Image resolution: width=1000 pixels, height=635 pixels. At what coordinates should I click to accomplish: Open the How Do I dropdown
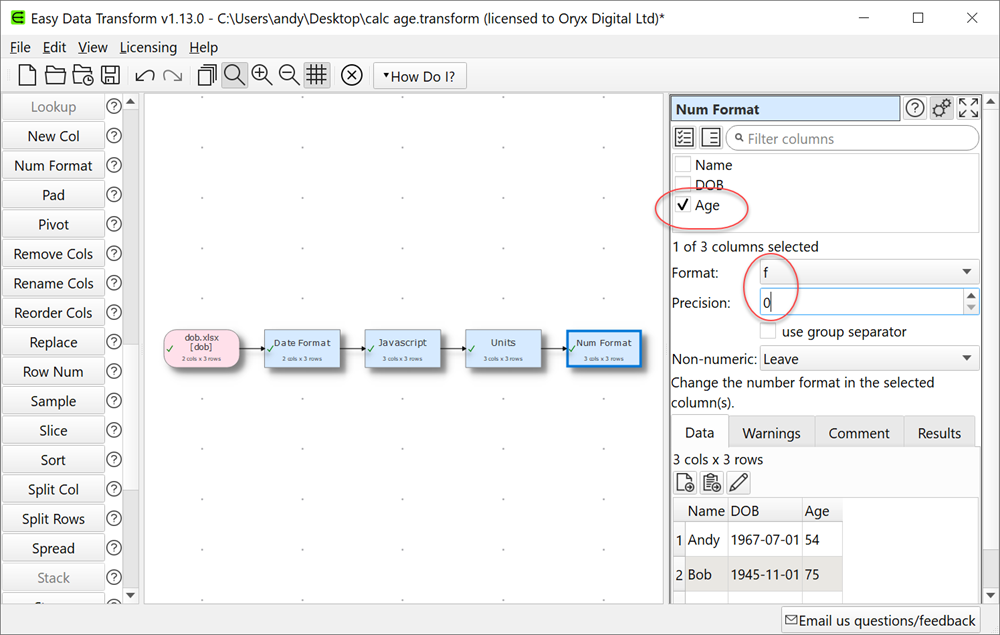pos(420,75)
